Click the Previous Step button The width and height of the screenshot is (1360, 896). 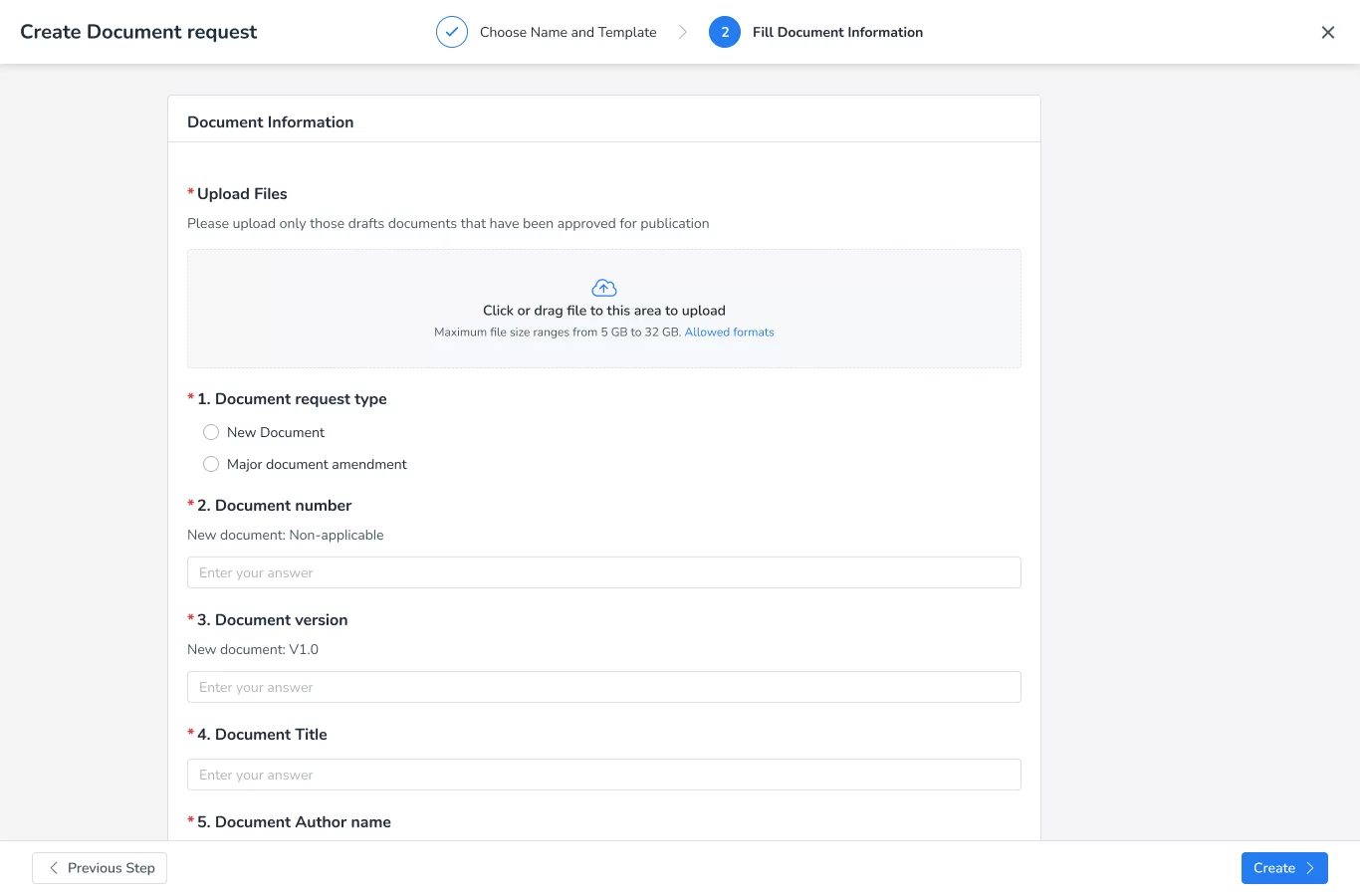pyautogui.click(x=100, y=868)
